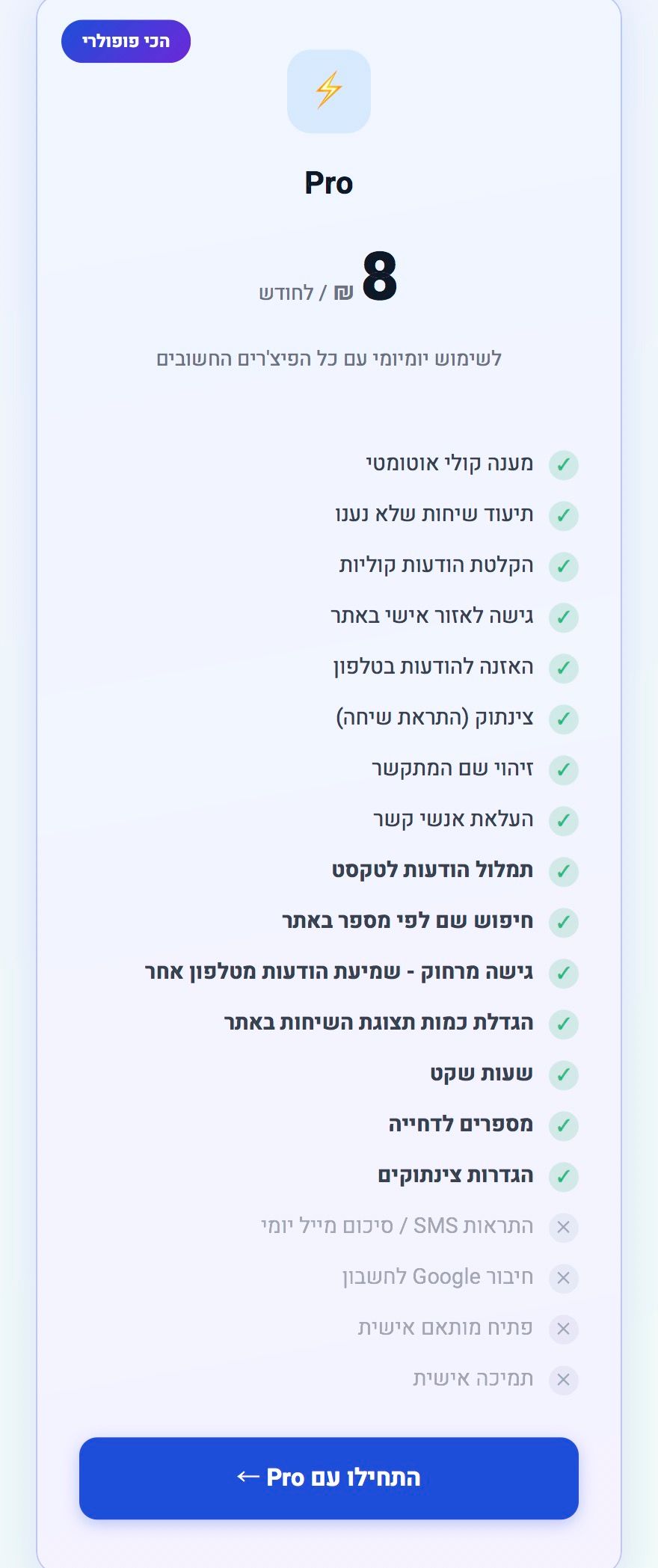
Task: Click the Pro plan title
Action: pos(329,183)
